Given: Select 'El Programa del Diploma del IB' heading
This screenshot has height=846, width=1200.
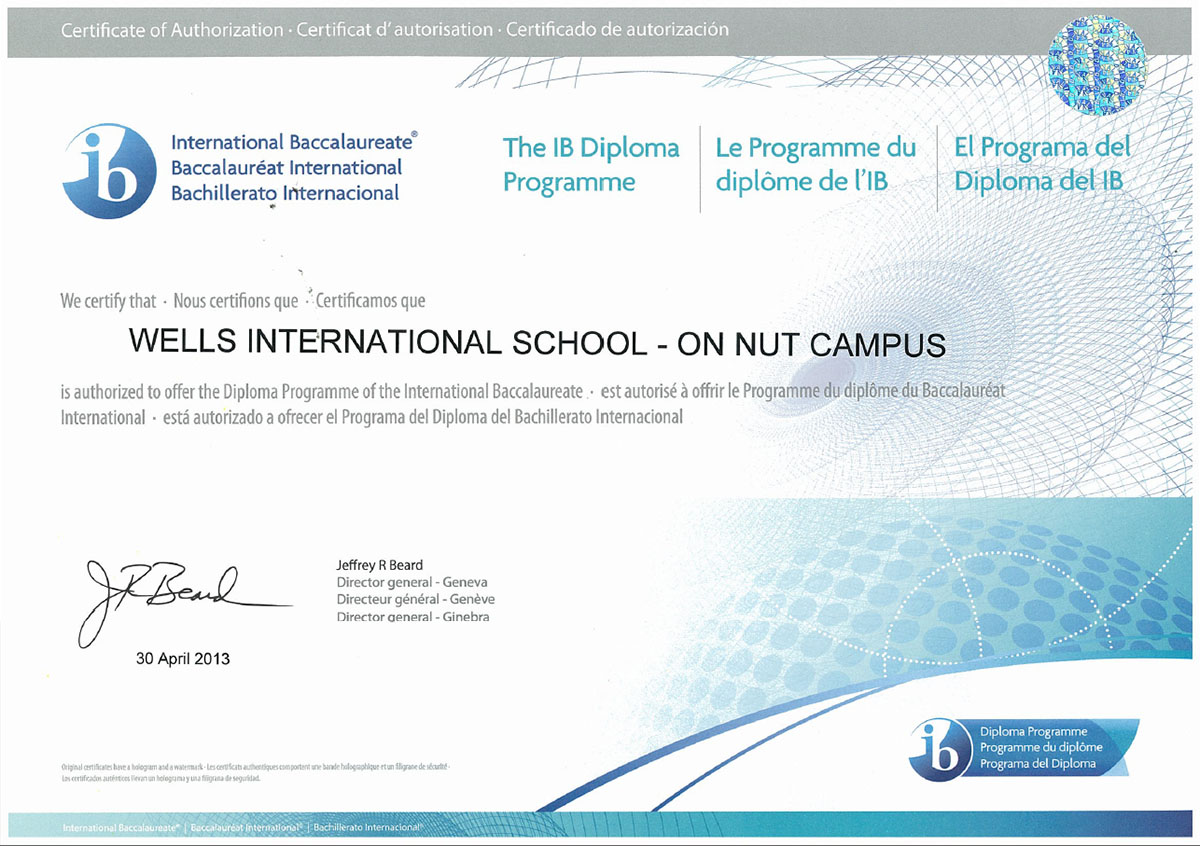Looking at the screenshot, I should [1042, 165].
